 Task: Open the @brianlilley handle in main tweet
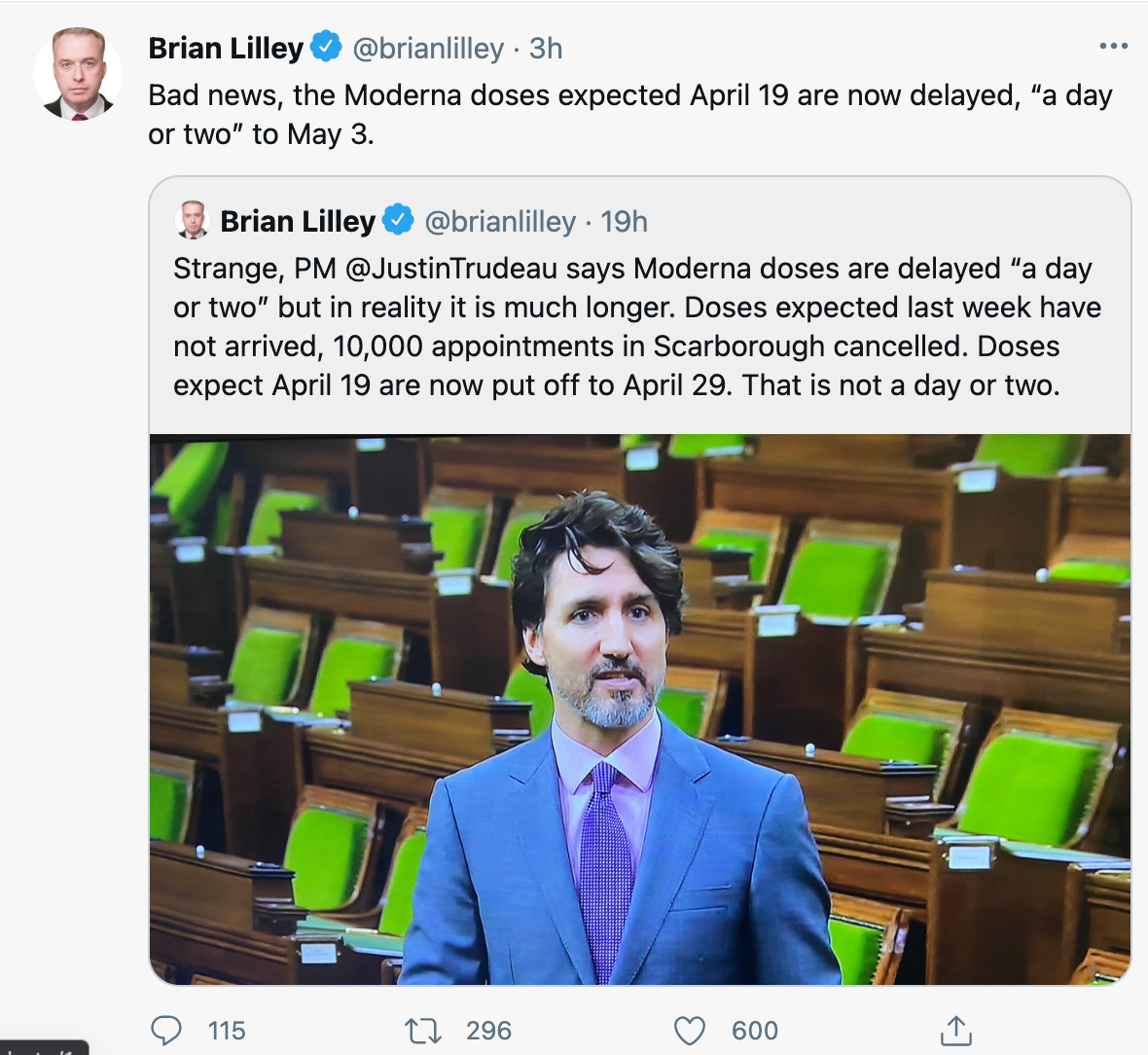coord(427,49)
